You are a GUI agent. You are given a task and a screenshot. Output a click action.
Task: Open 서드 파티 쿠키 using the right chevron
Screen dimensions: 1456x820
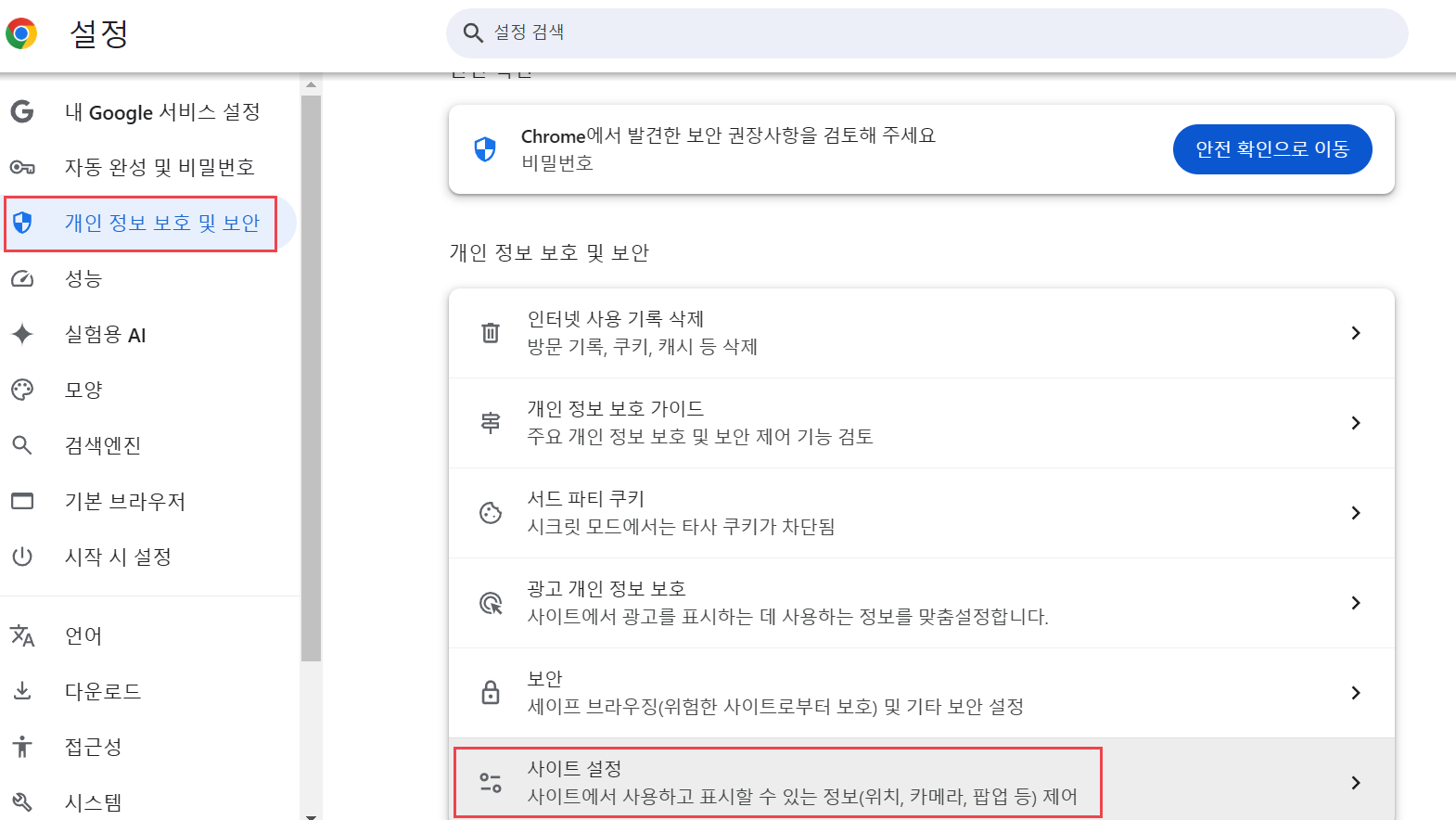tap(1356, 513)
